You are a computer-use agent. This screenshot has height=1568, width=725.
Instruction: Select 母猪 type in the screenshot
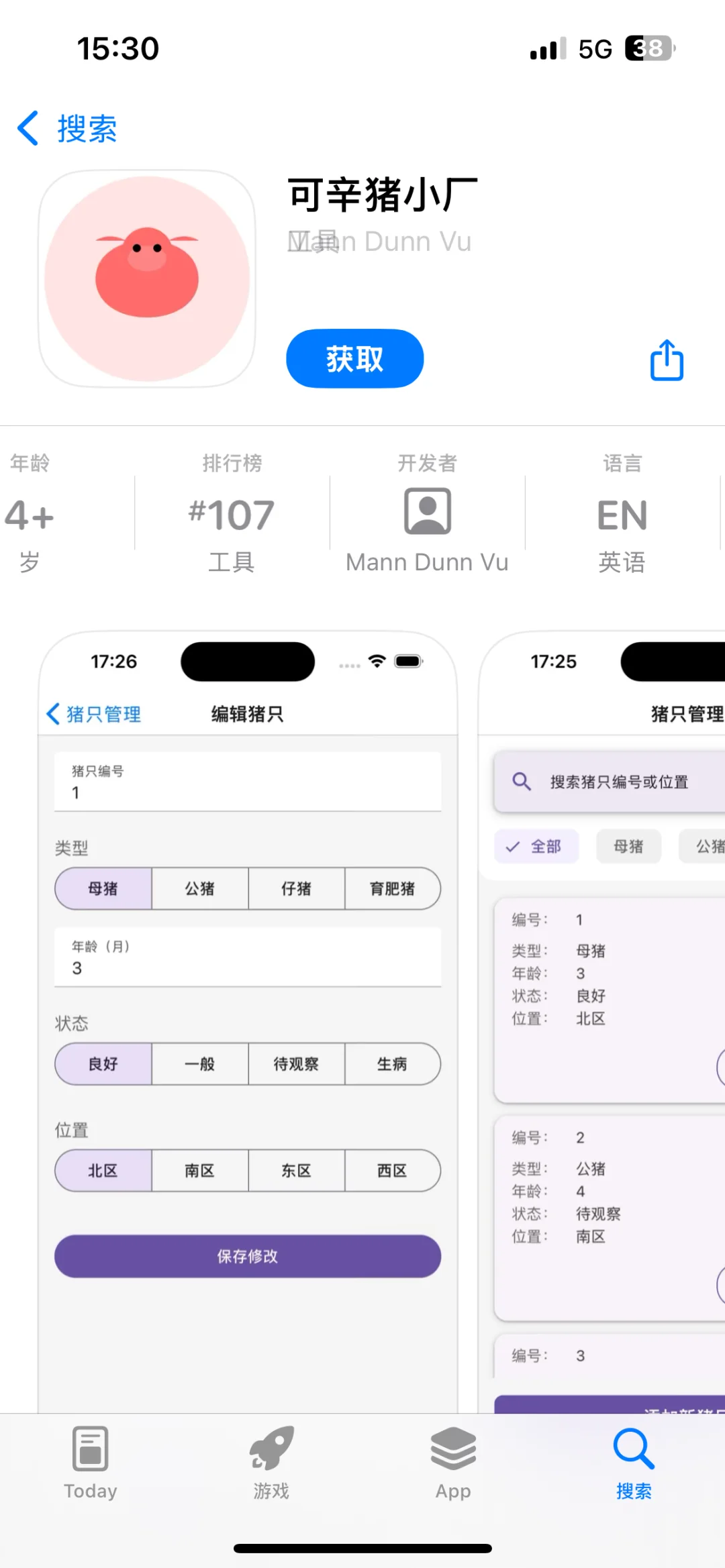pos(103,888)
